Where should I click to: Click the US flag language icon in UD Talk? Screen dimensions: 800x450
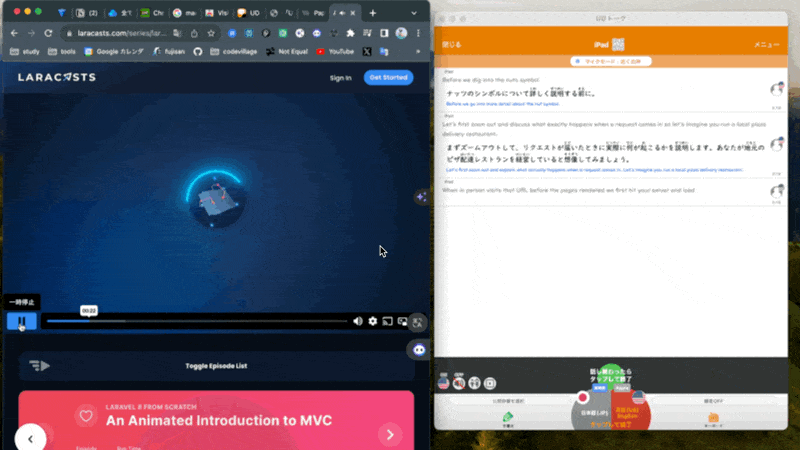point(443,383)
